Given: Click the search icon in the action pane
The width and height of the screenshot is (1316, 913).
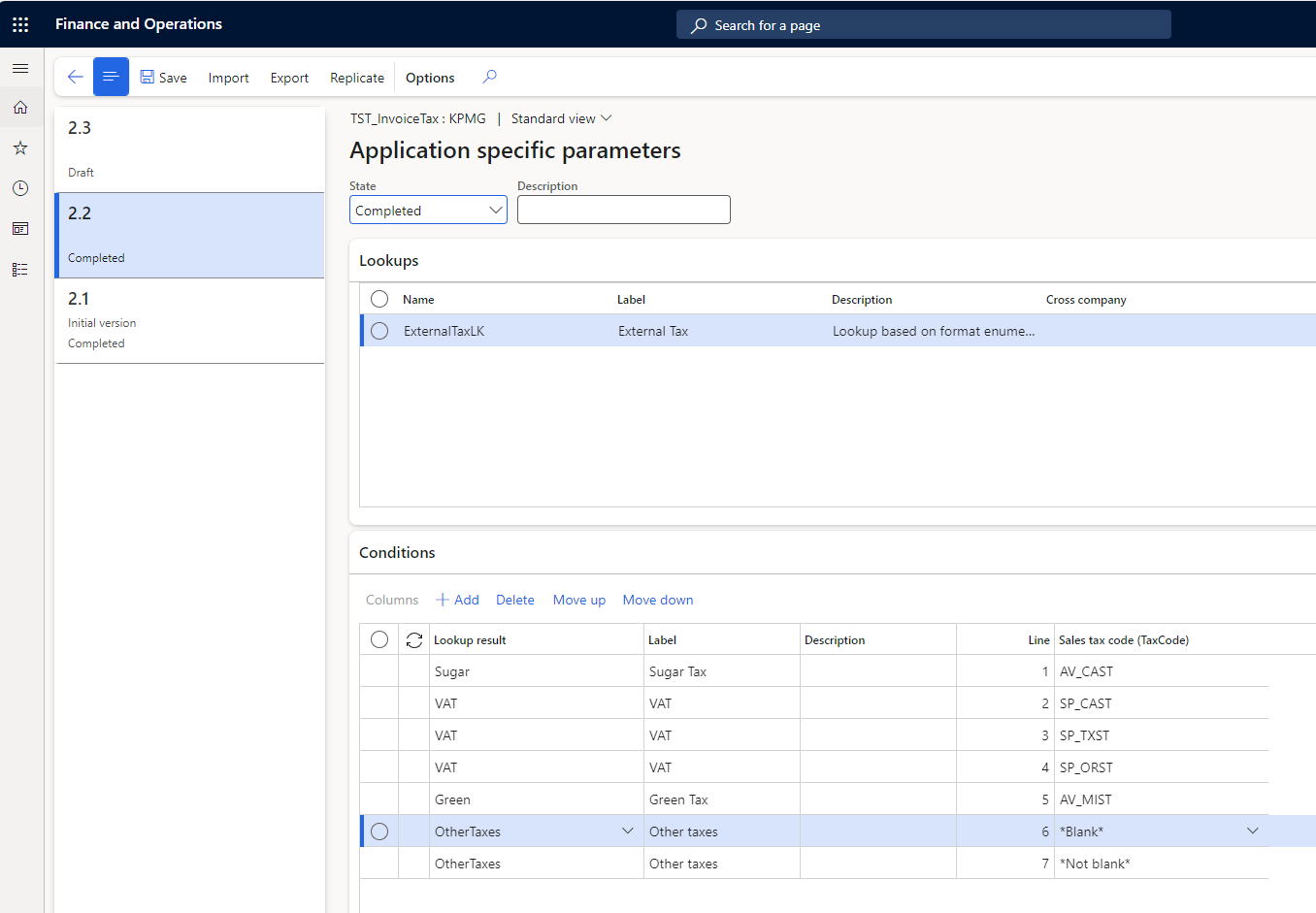Looking at the screenshot, I should click(489, 77).
